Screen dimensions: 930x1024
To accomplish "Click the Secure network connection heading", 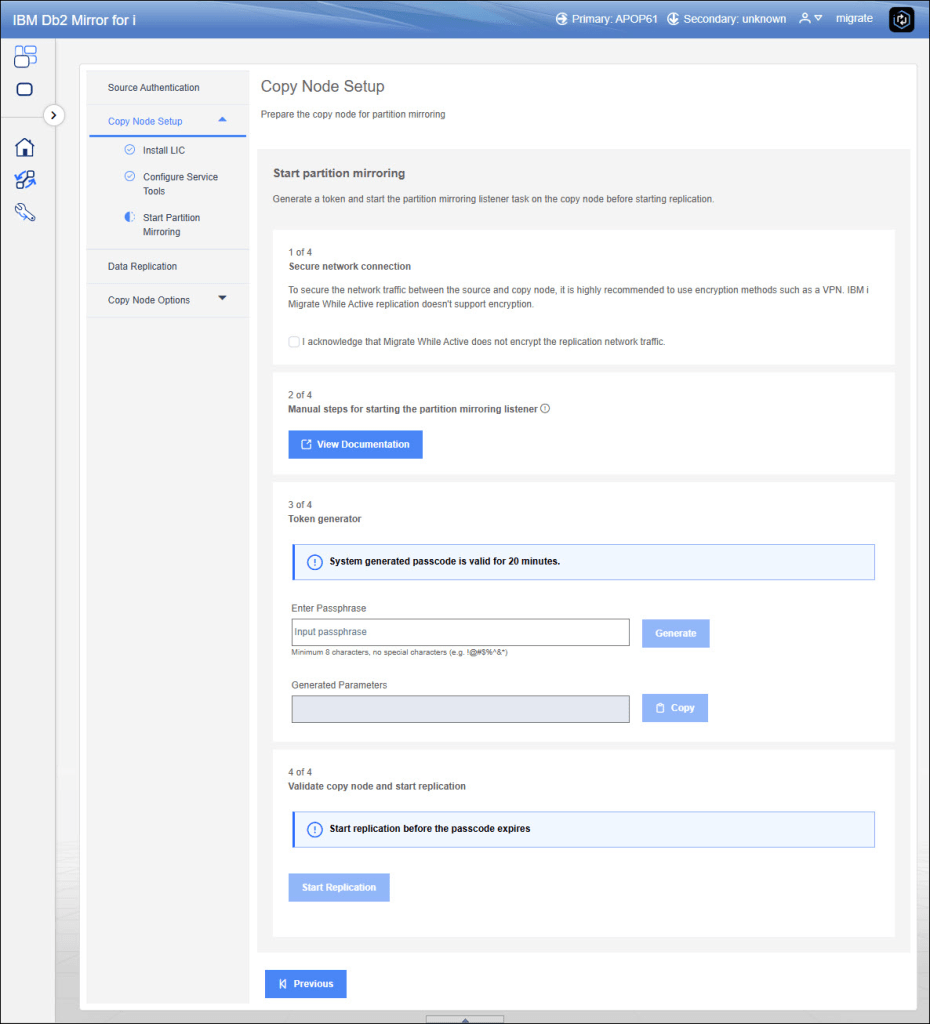I will tap(349, 266).
